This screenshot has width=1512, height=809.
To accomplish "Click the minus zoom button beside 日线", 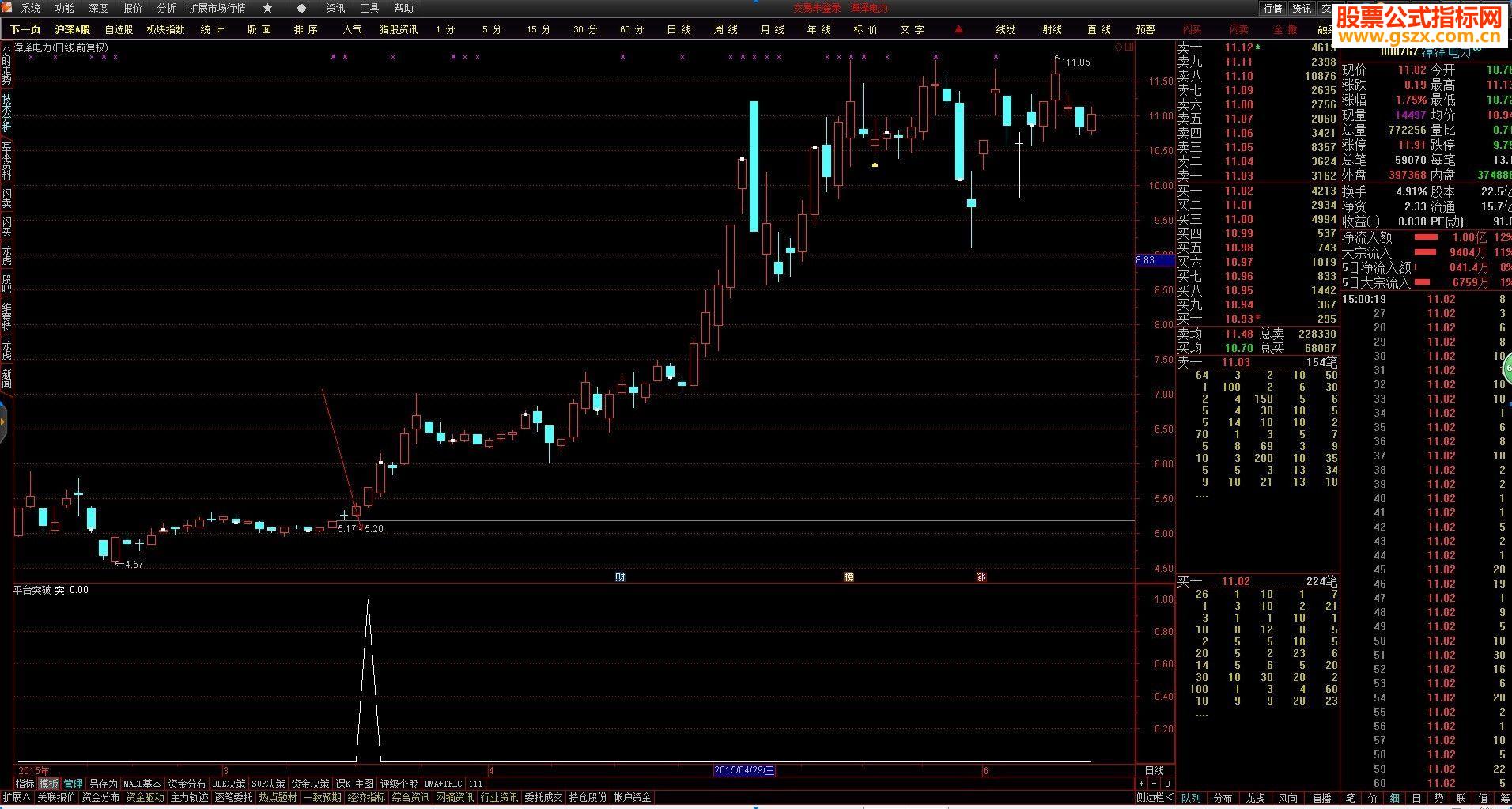I will pyautogui.click(x=1154, y=784).
